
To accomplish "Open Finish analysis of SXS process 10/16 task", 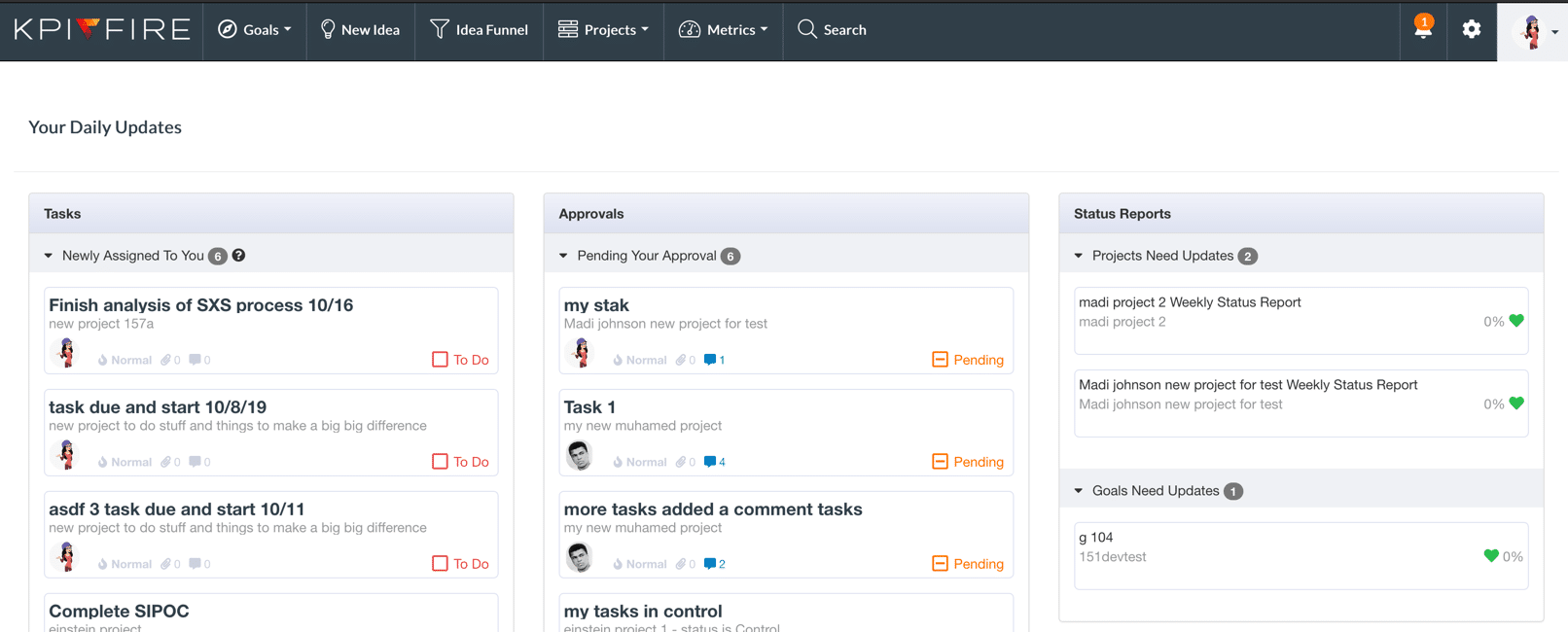I will coord(201,305).
